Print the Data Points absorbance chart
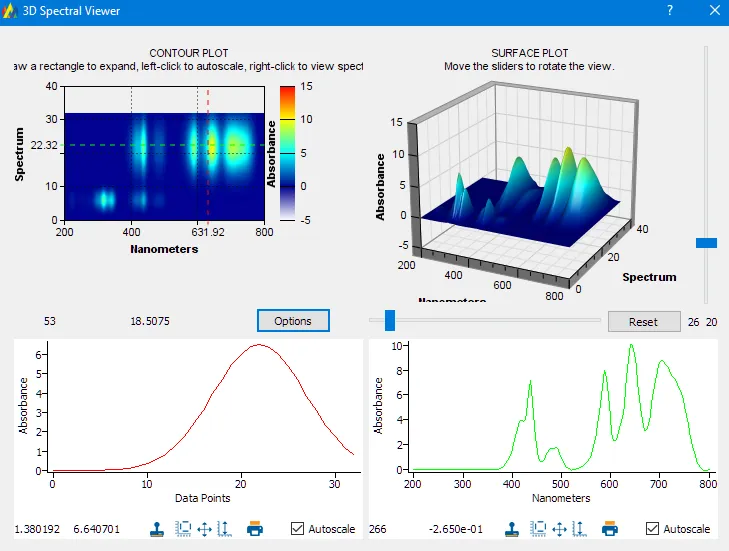The image size is (729, 551). (x=255, y=529)
